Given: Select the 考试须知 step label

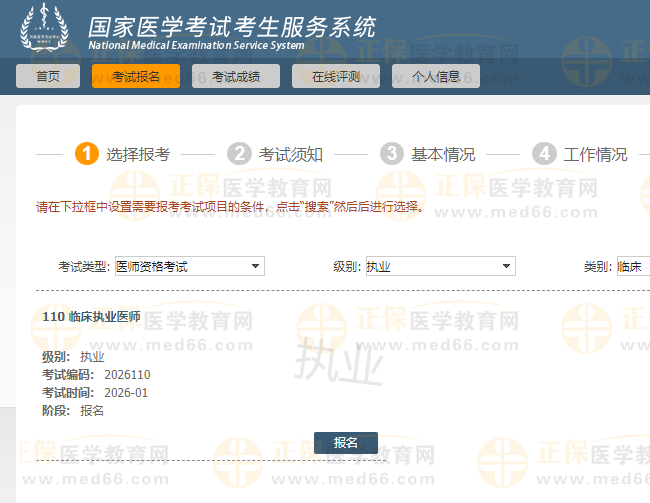Looking at the screenshot, I should coord(291,155).
